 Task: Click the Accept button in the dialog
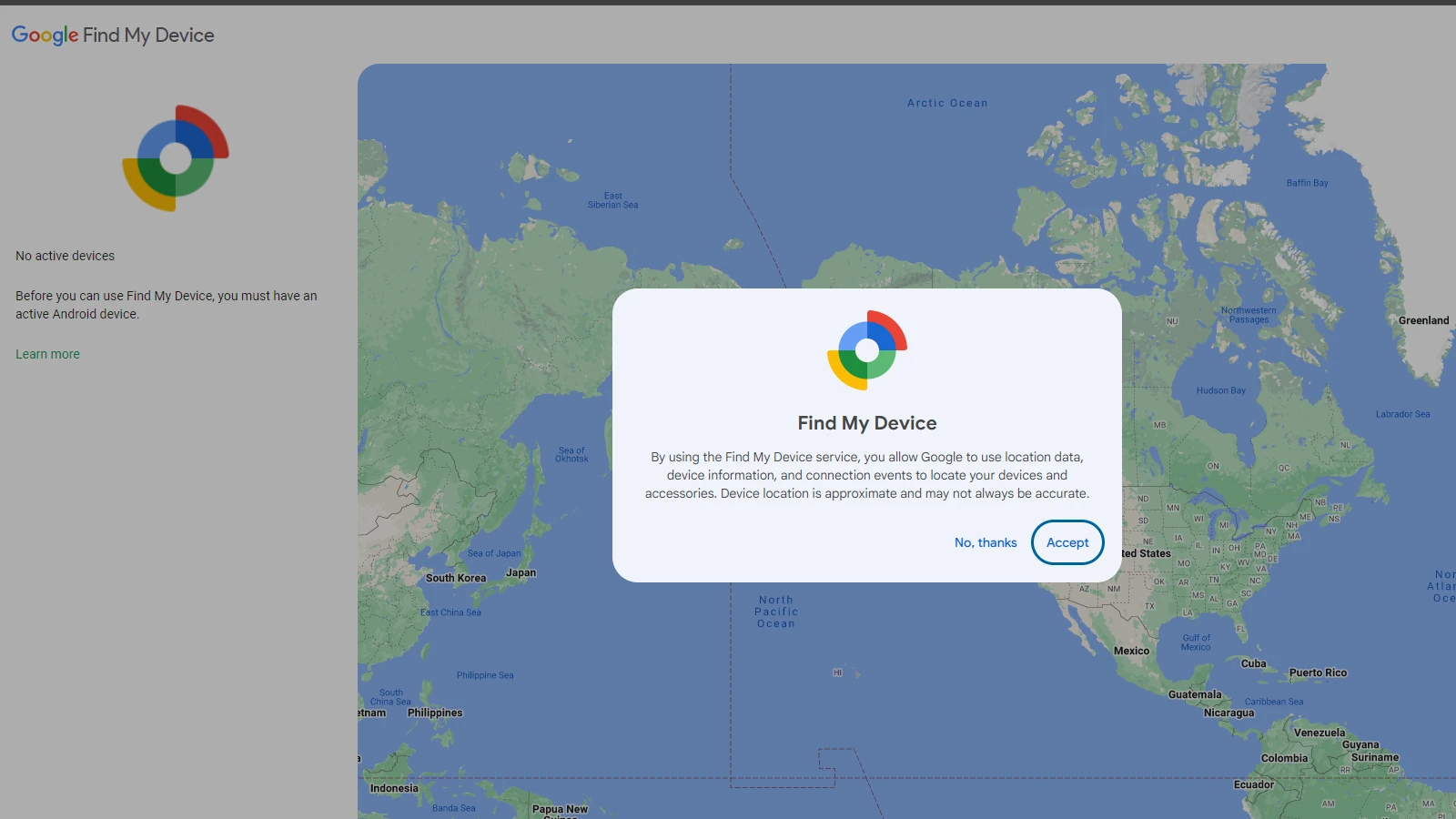1067,542
